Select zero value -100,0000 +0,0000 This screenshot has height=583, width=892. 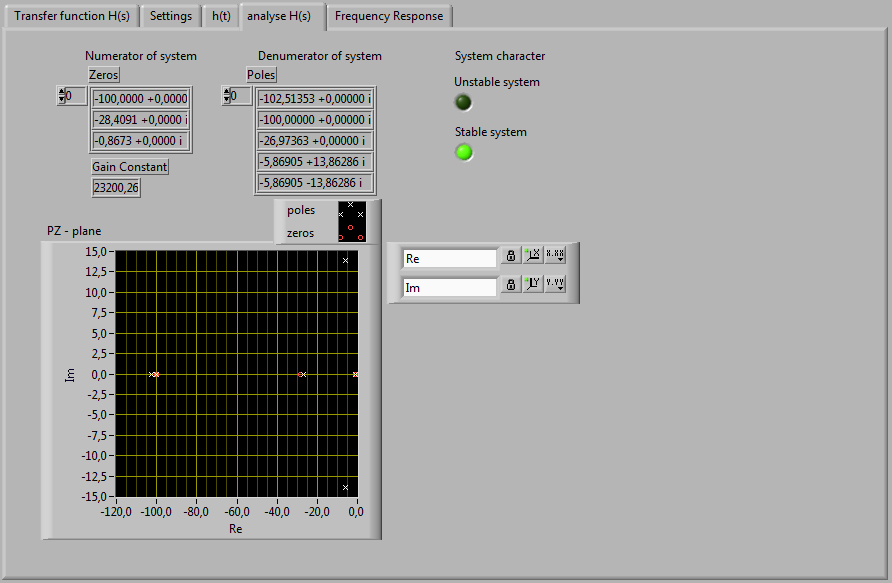[141, 99]
